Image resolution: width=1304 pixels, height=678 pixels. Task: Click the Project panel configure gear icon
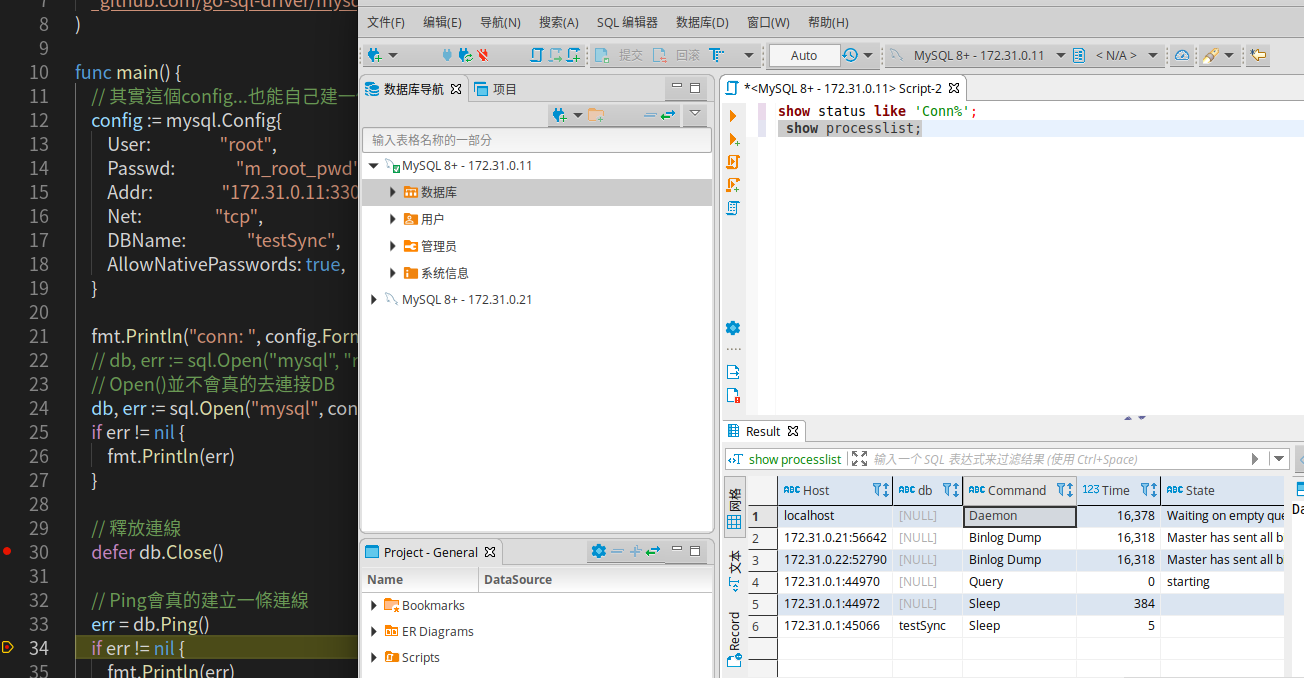(x=598, y=551)
